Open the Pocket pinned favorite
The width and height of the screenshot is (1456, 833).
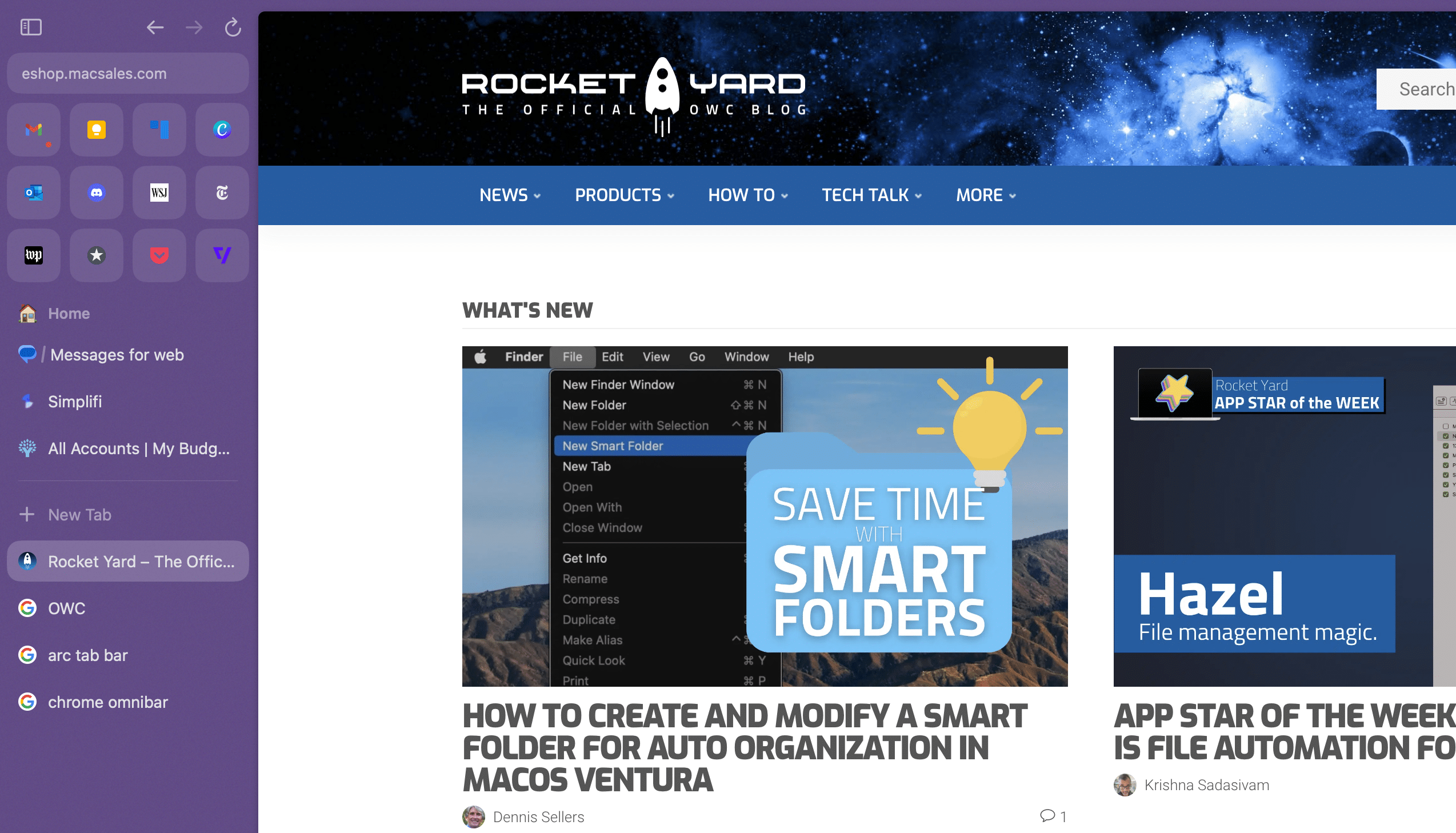[159, 255]
